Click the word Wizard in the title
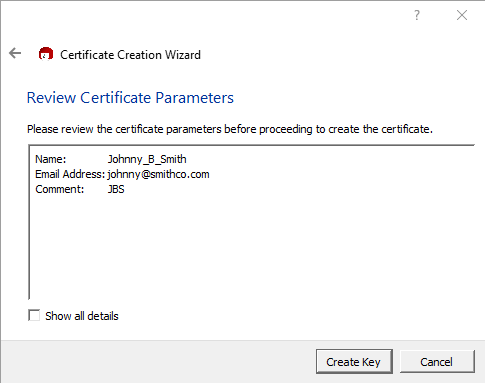Viewport: 485px width, 383px height. coord(183,55)
